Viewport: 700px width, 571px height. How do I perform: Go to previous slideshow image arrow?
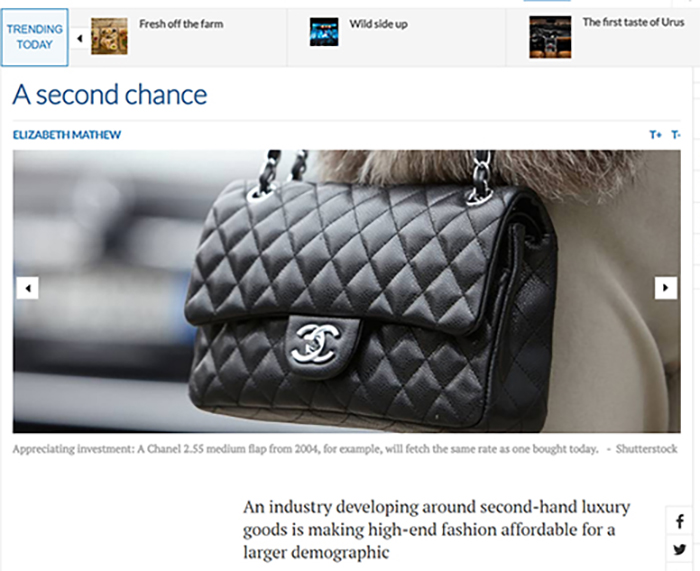28,288
